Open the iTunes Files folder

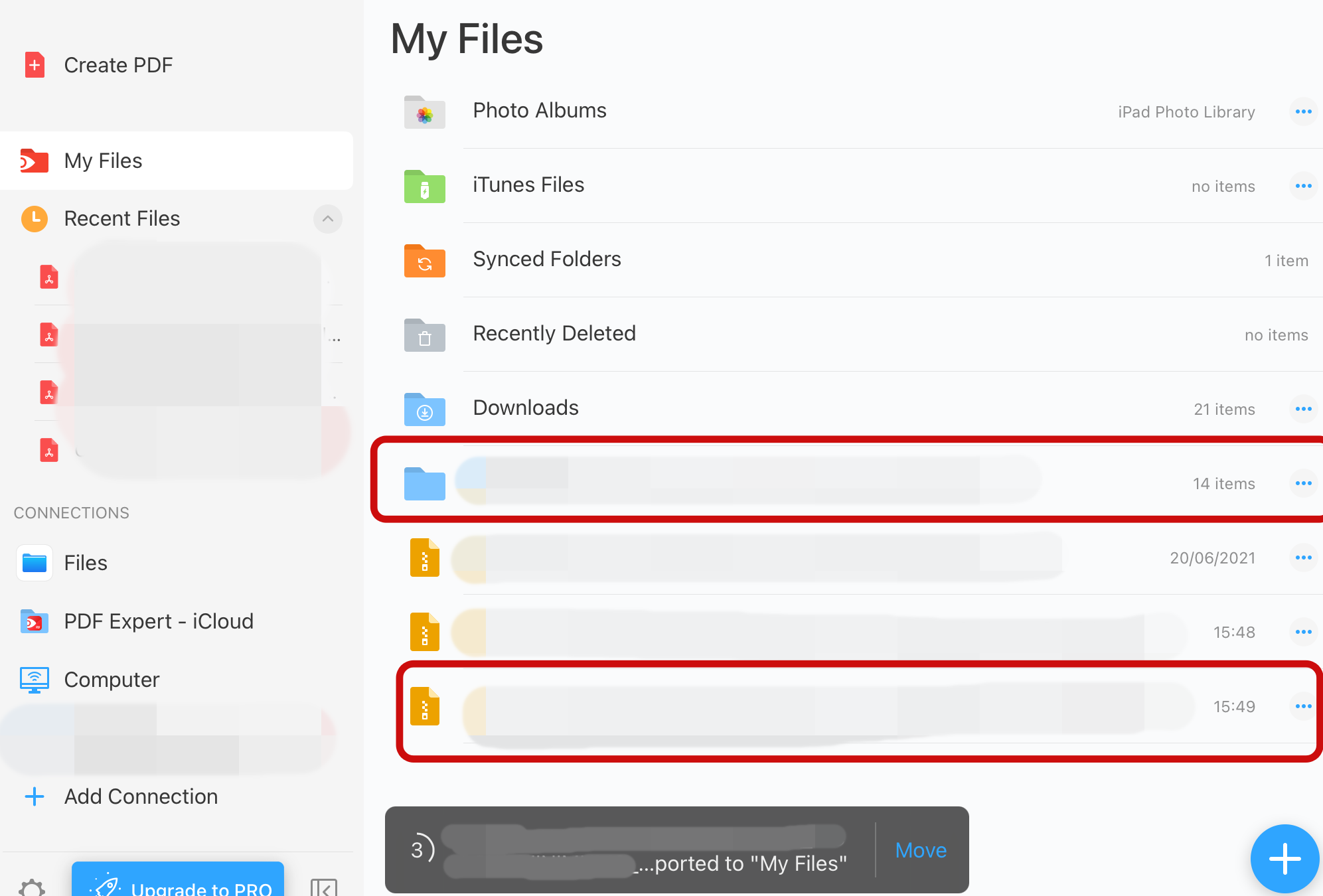[528, 185]
